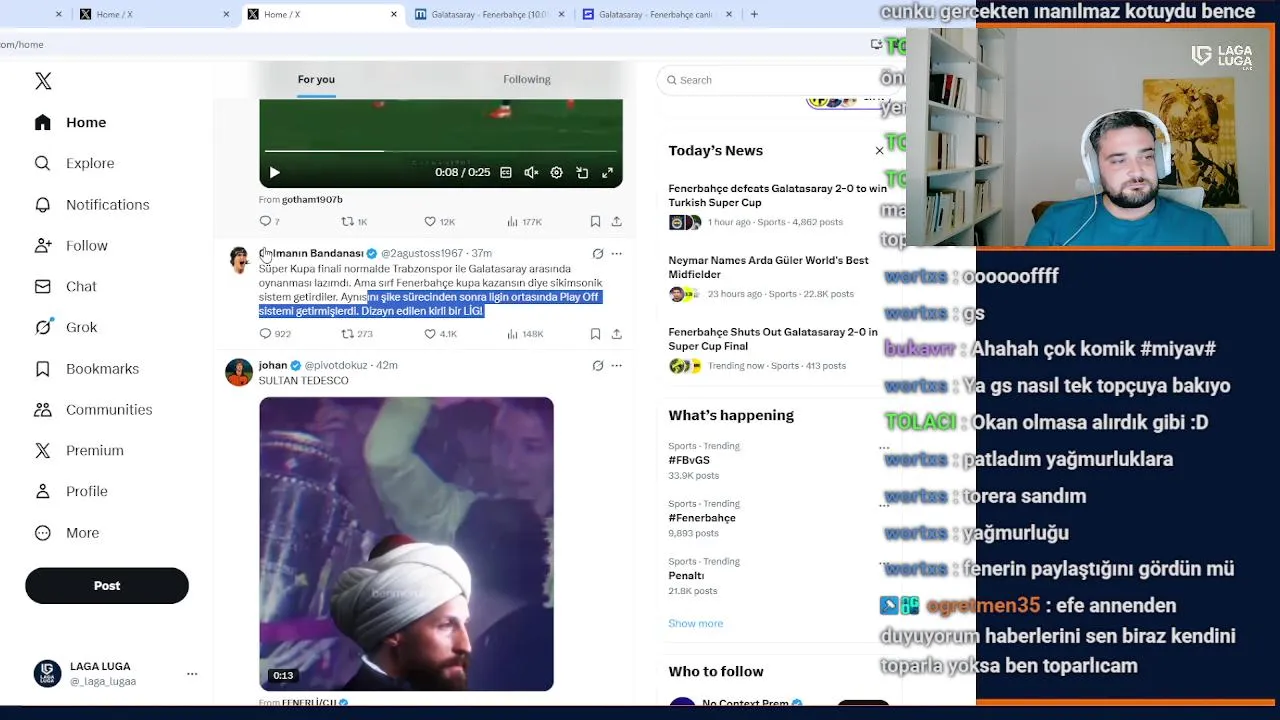This screenshot has width=1280, height=720.
Task: Open Home in the sidebar
Action: 70,122
